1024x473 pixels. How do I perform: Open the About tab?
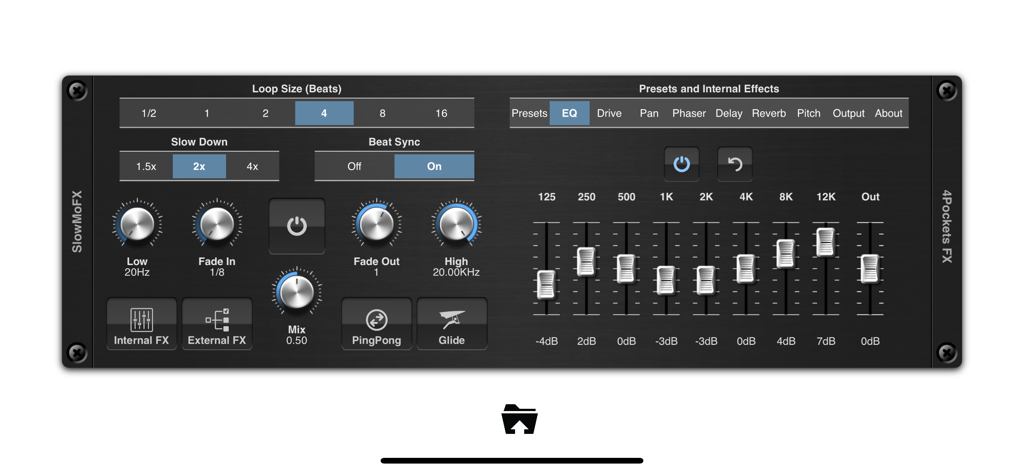point(889,113)
